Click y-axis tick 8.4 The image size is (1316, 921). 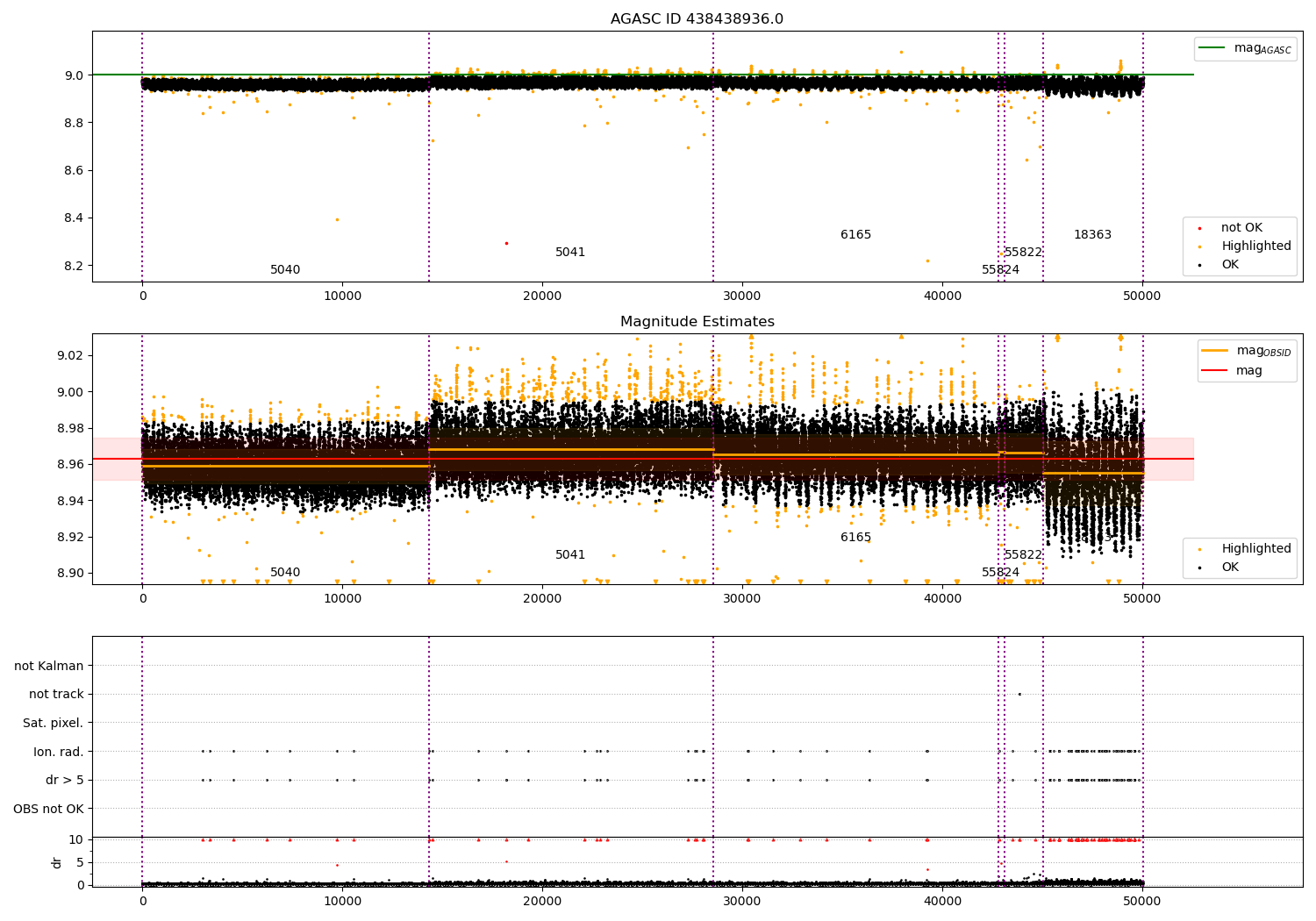click(75, 218)
